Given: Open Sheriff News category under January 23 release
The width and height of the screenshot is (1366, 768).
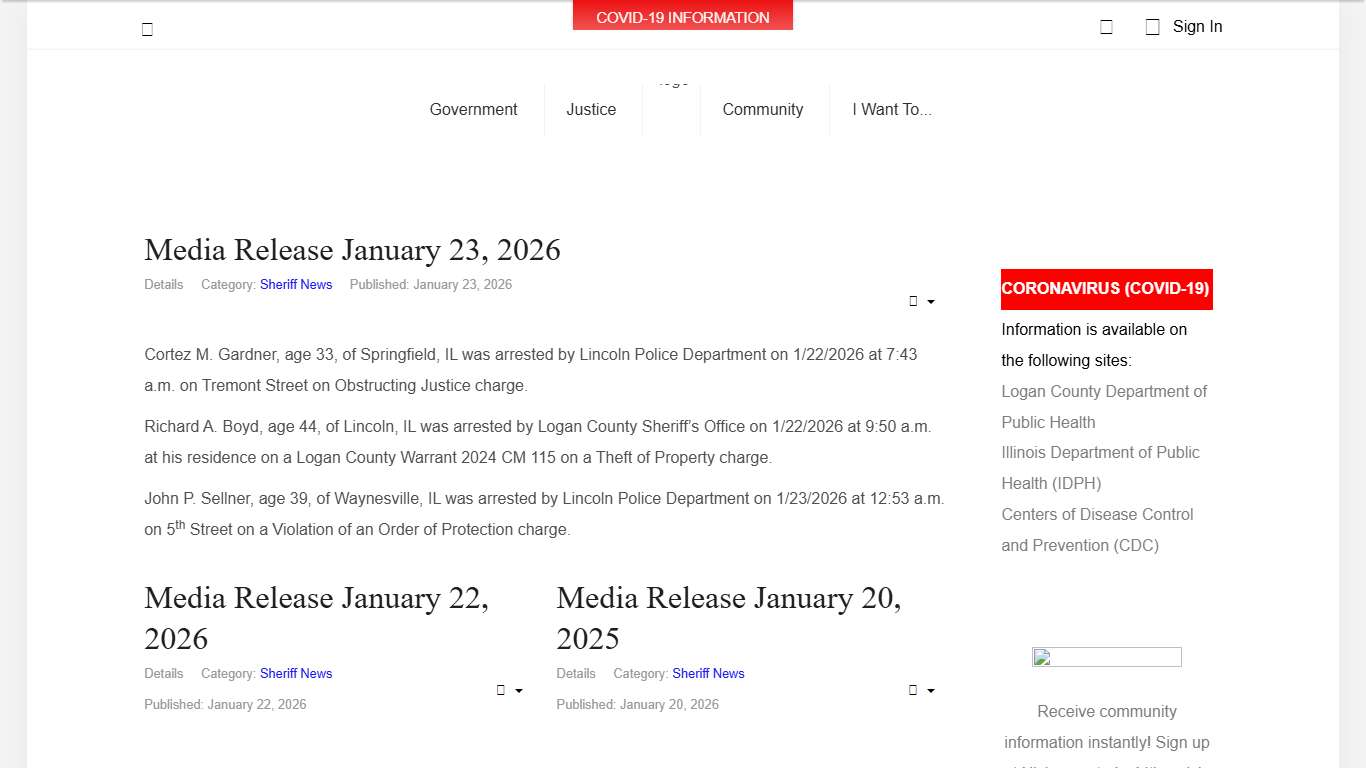Looking at the screenshot, I should pos(296,284).
